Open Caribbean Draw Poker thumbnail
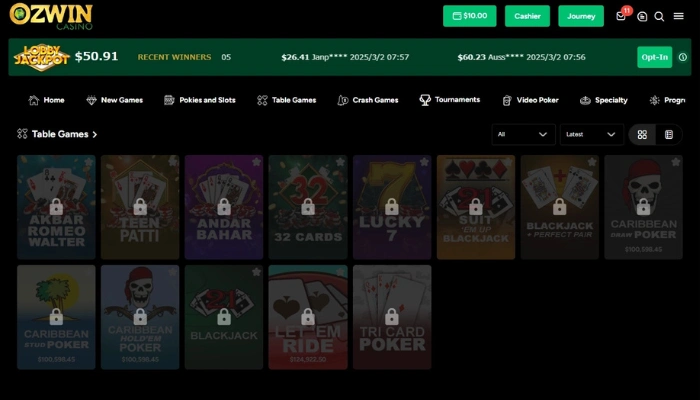 click(644, 207)
